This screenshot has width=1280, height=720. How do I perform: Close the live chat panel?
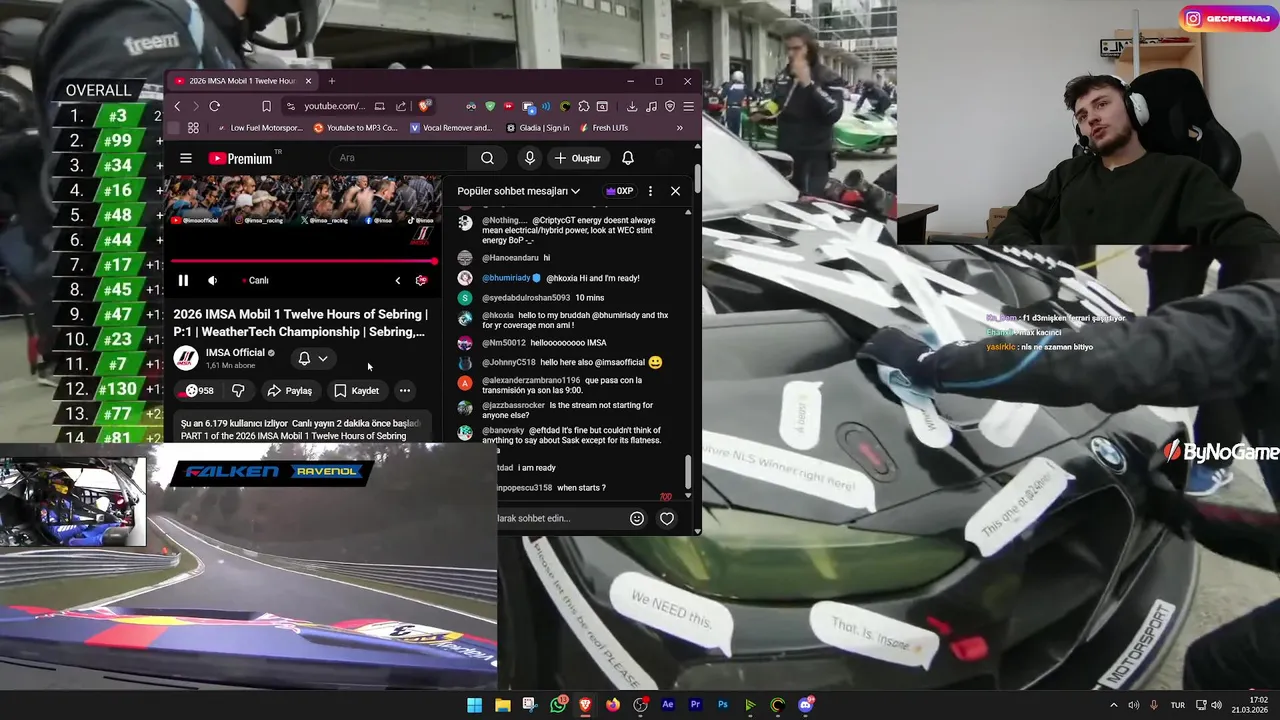tap(675, 191)
